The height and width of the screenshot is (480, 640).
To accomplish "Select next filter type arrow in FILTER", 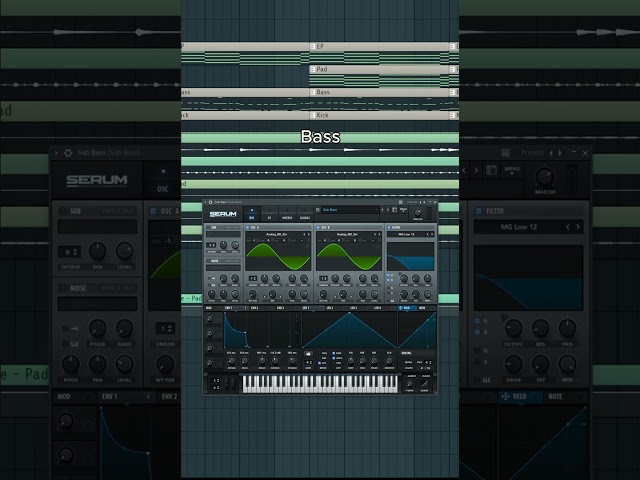I will pyautogui.click(x=432, y=234).
